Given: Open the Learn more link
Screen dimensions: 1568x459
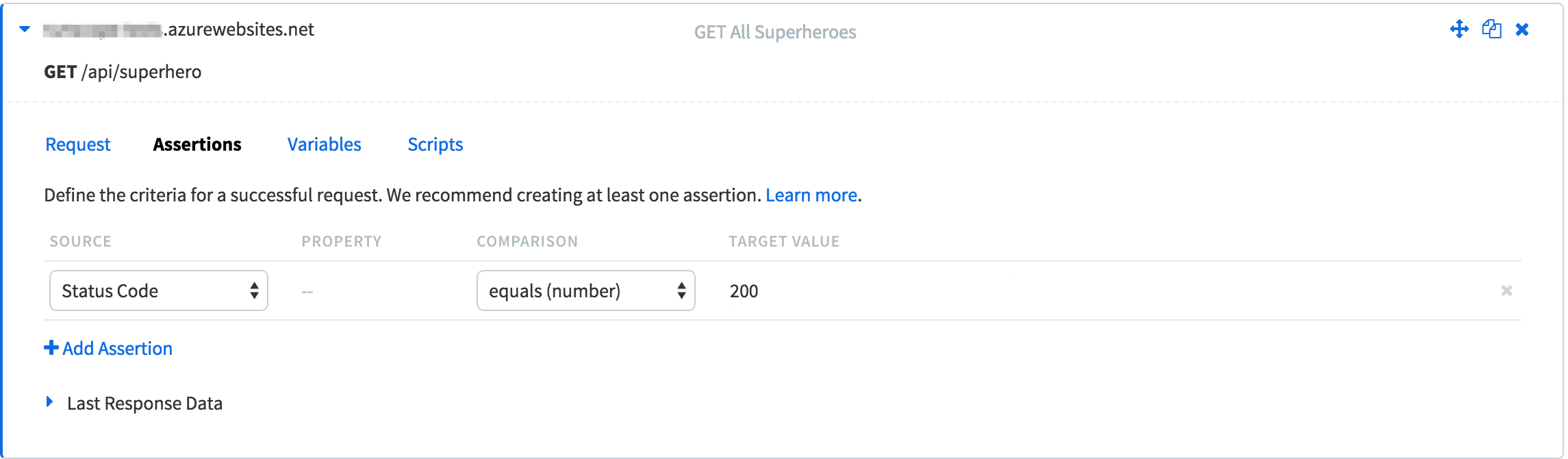Looking at the screenshot, I should coord(811,195).
